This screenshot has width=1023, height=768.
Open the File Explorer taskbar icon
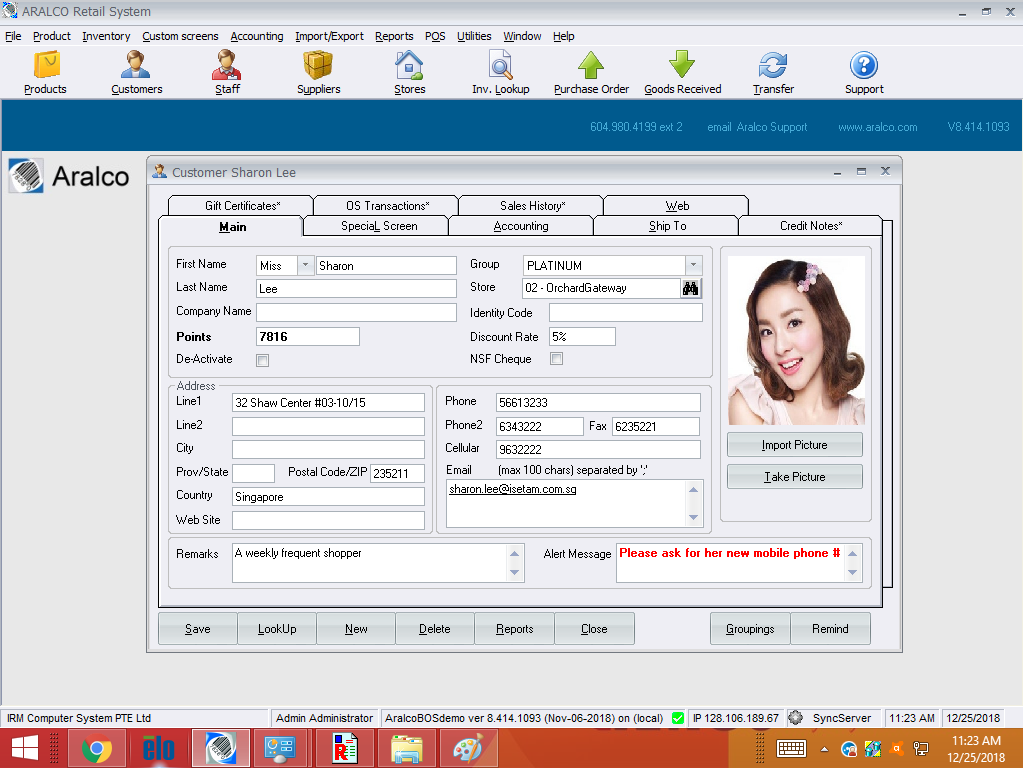click(x=406, y=748)
